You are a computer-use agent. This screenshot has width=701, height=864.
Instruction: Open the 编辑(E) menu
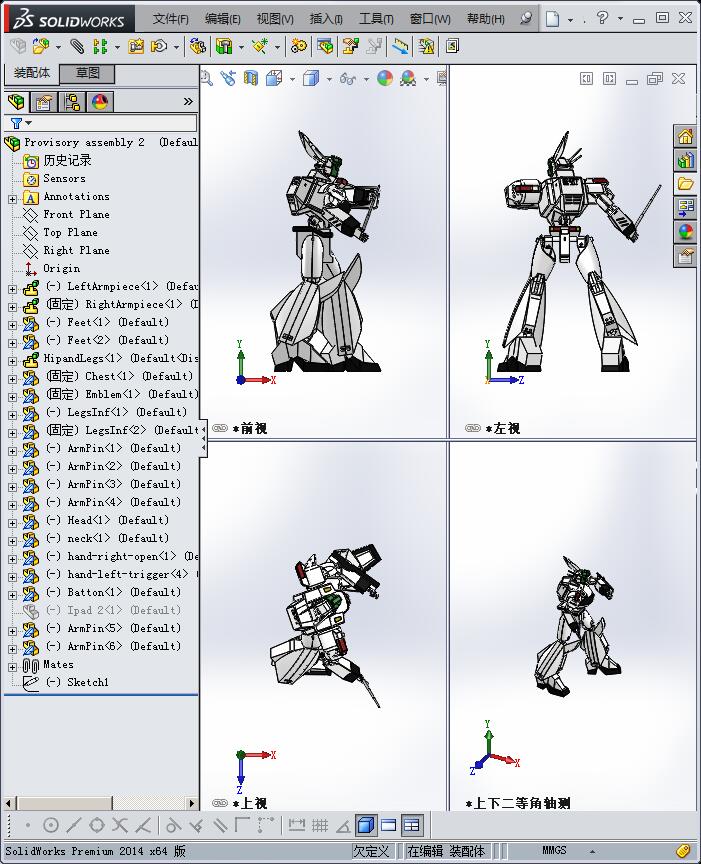pos(222,19)
